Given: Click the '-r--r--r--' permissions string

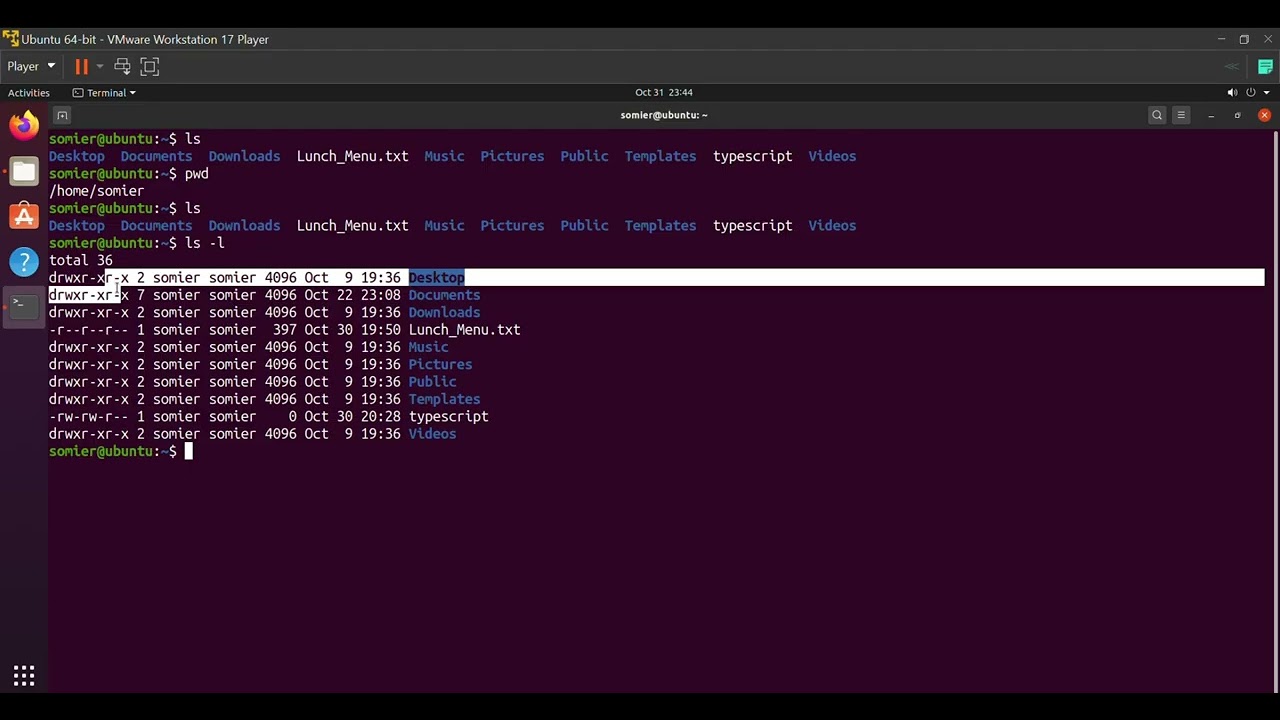Looking at the screenshot, I should pos(88,330).
